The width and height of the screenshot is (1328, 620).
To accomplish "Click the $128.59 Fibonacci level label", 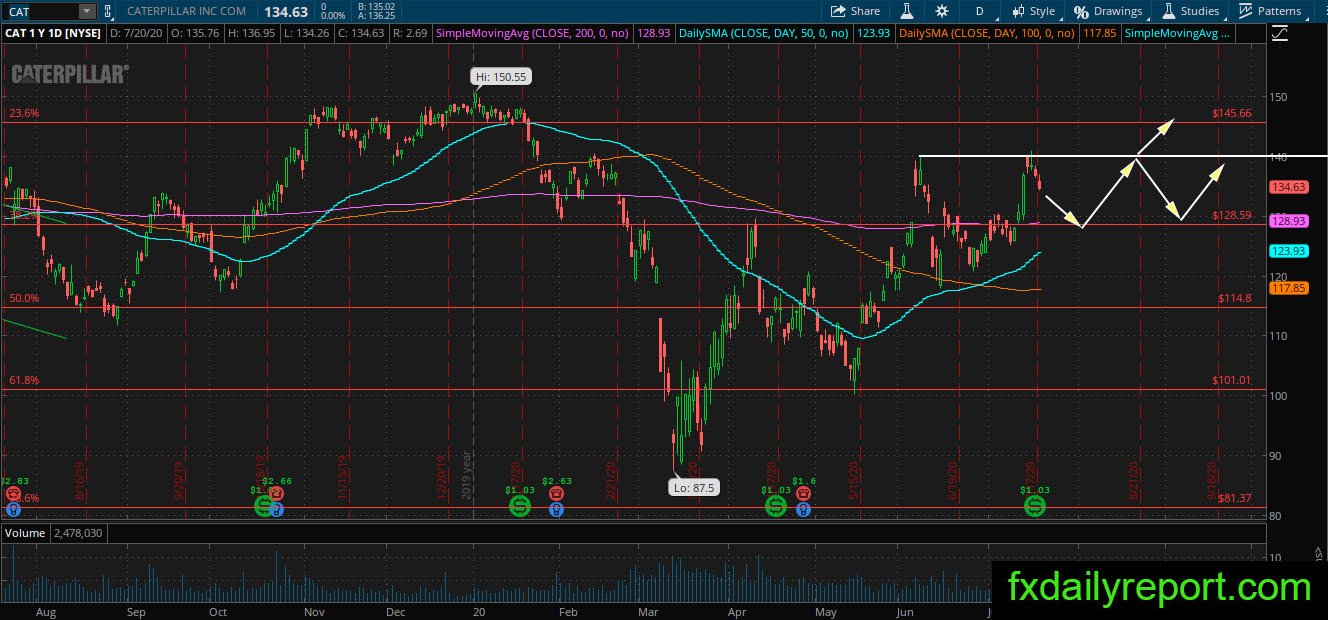I will click(x=1231, y=215).
